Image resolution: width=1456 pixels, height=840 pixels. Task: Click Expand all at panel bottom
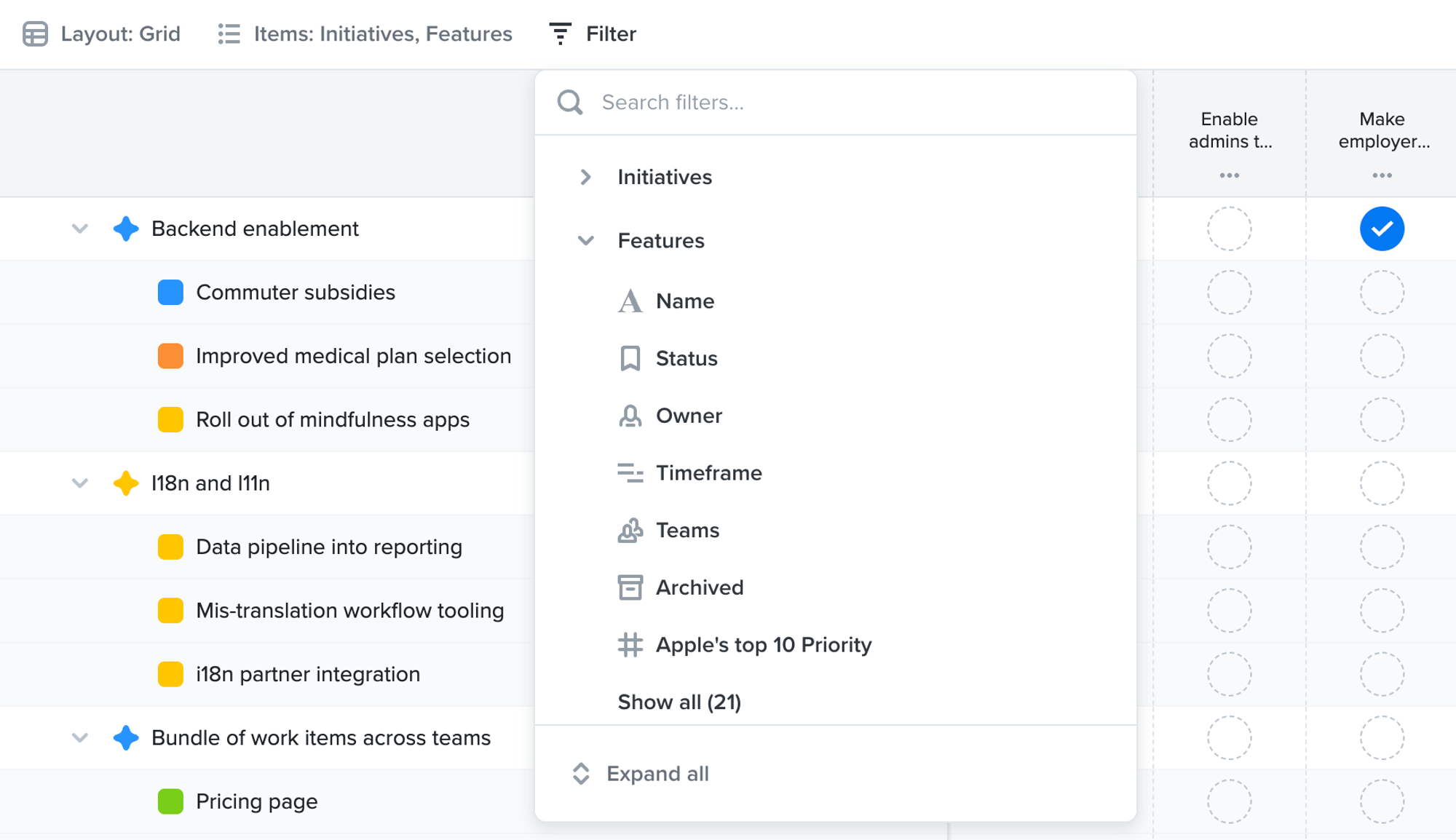(x=657, y=773)
